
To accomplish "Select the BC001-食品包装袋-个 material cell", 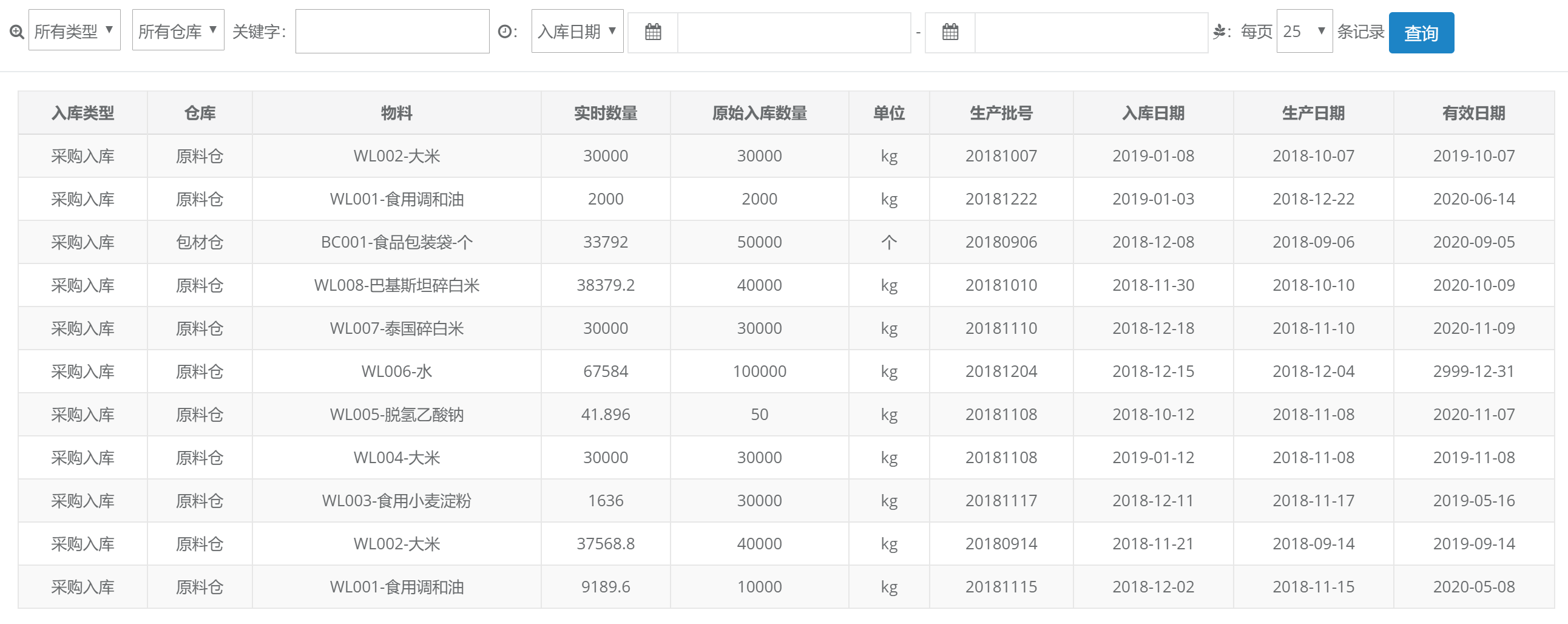I will 396,242.
